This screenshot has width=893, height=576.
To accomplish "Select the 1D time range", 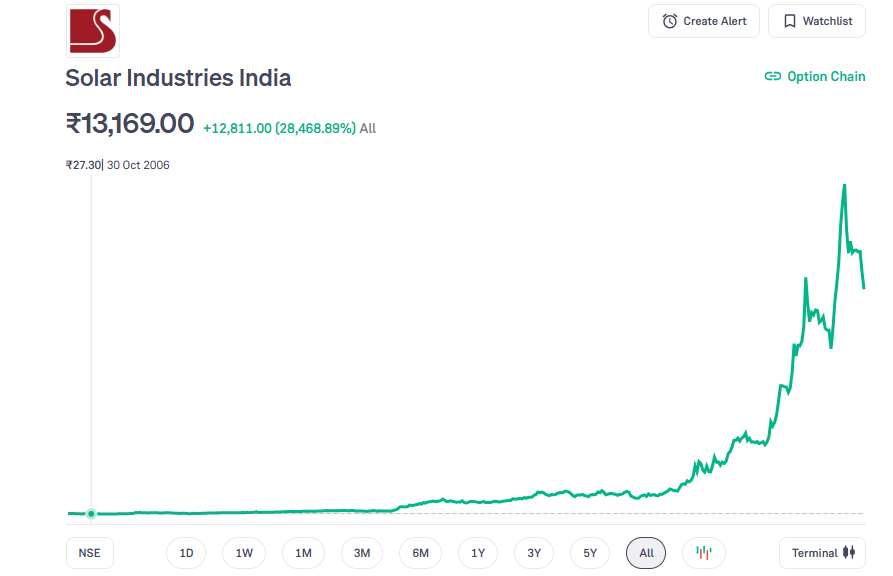I will 186,553.
